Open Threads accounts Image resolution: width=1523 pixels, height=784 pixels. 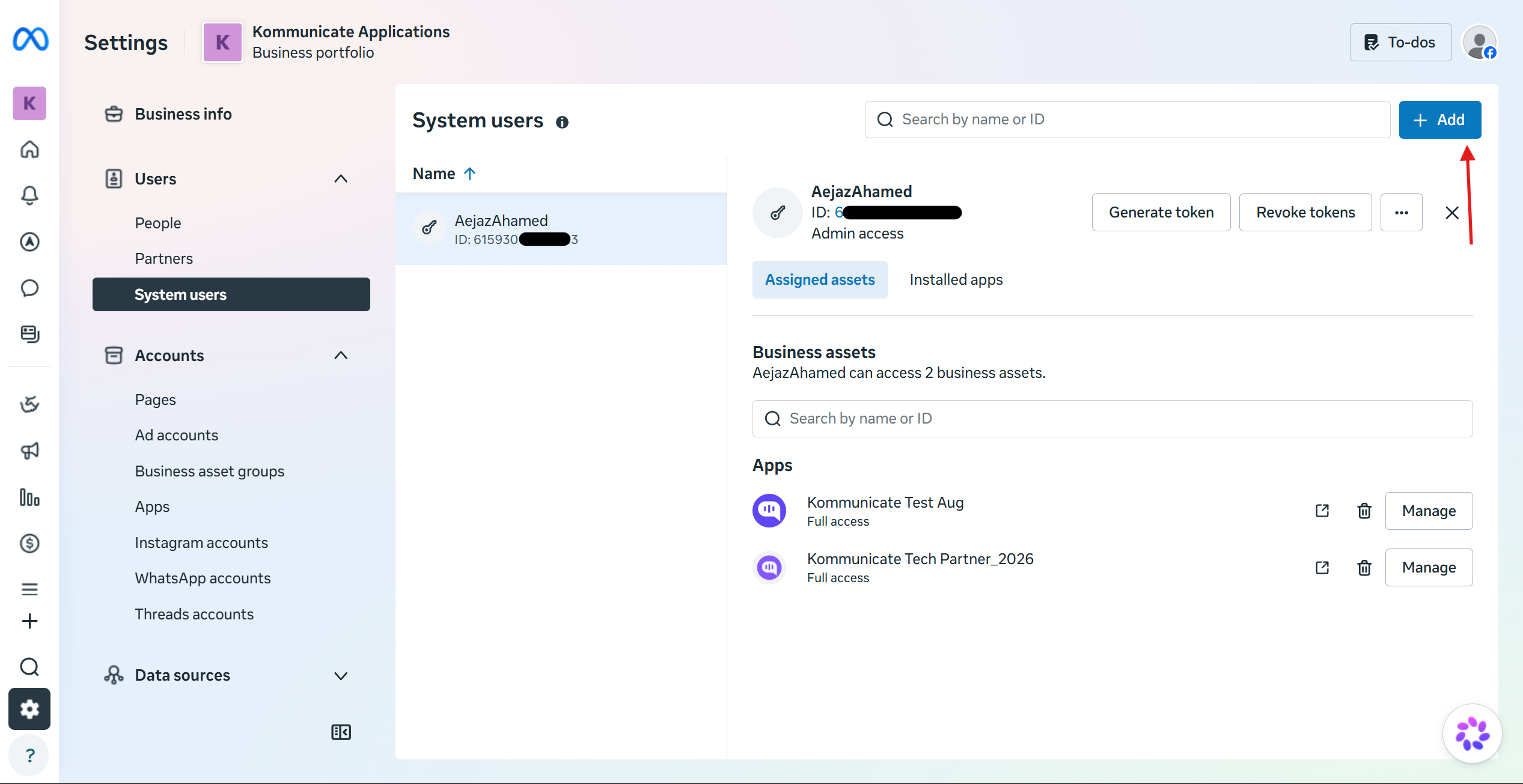tap(194, 614)
